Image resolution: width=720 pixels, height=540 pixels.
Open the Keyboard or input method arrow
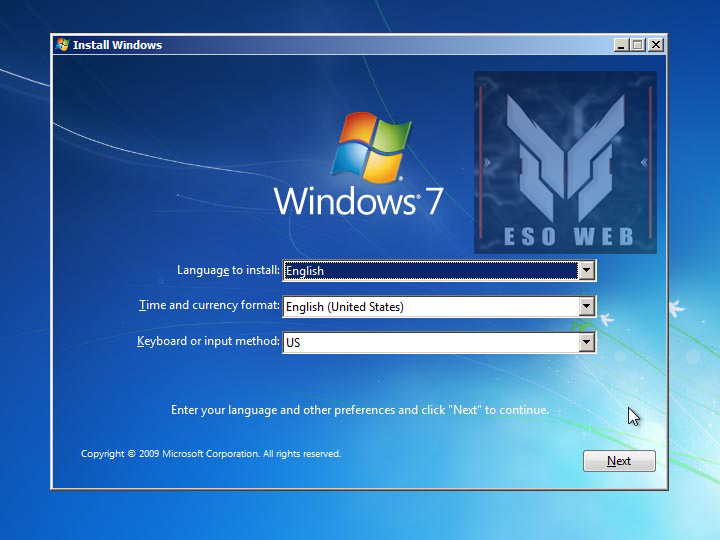pos(586,342)
